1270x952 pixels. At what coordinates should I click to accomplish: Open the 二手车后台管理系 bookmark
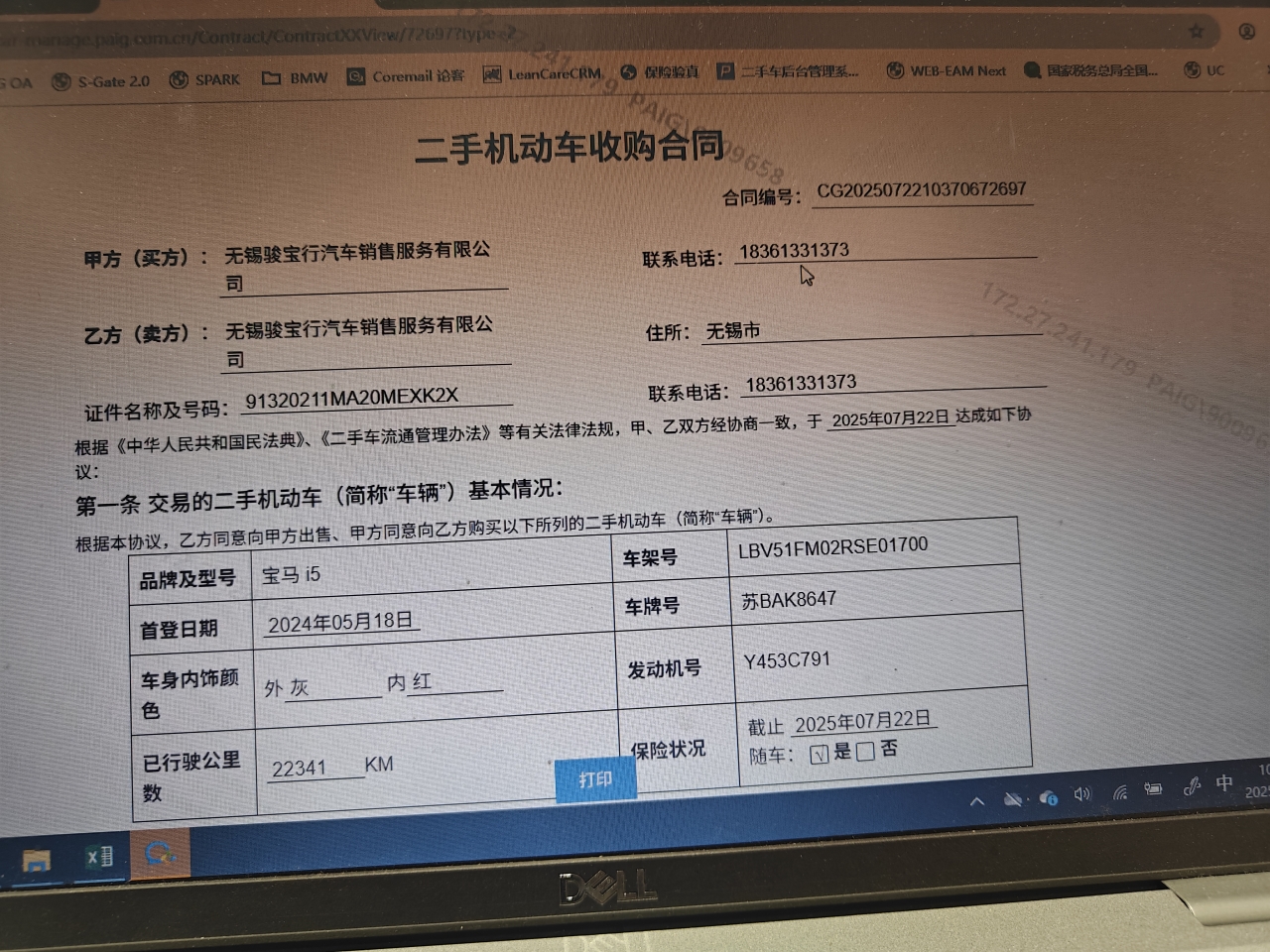pos(788,70)
